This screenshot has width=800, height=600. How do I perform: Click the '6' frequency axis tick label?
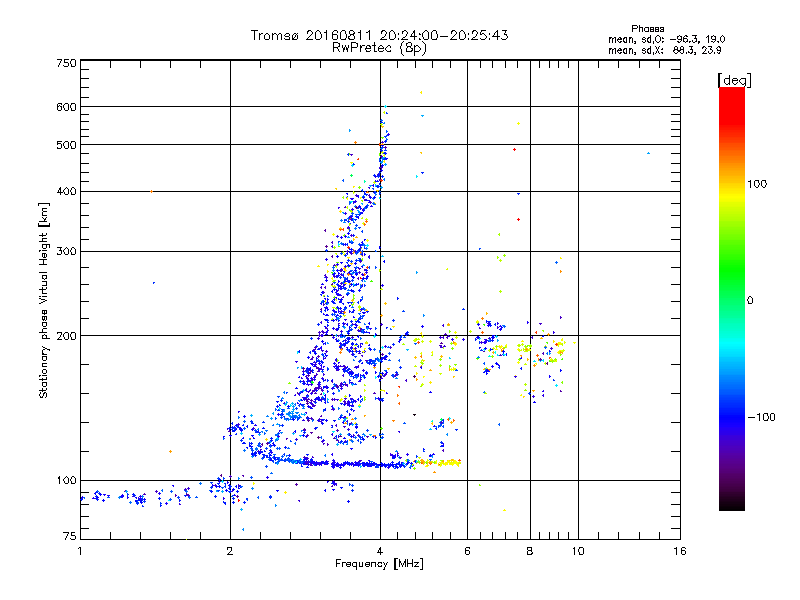[467, 551]
